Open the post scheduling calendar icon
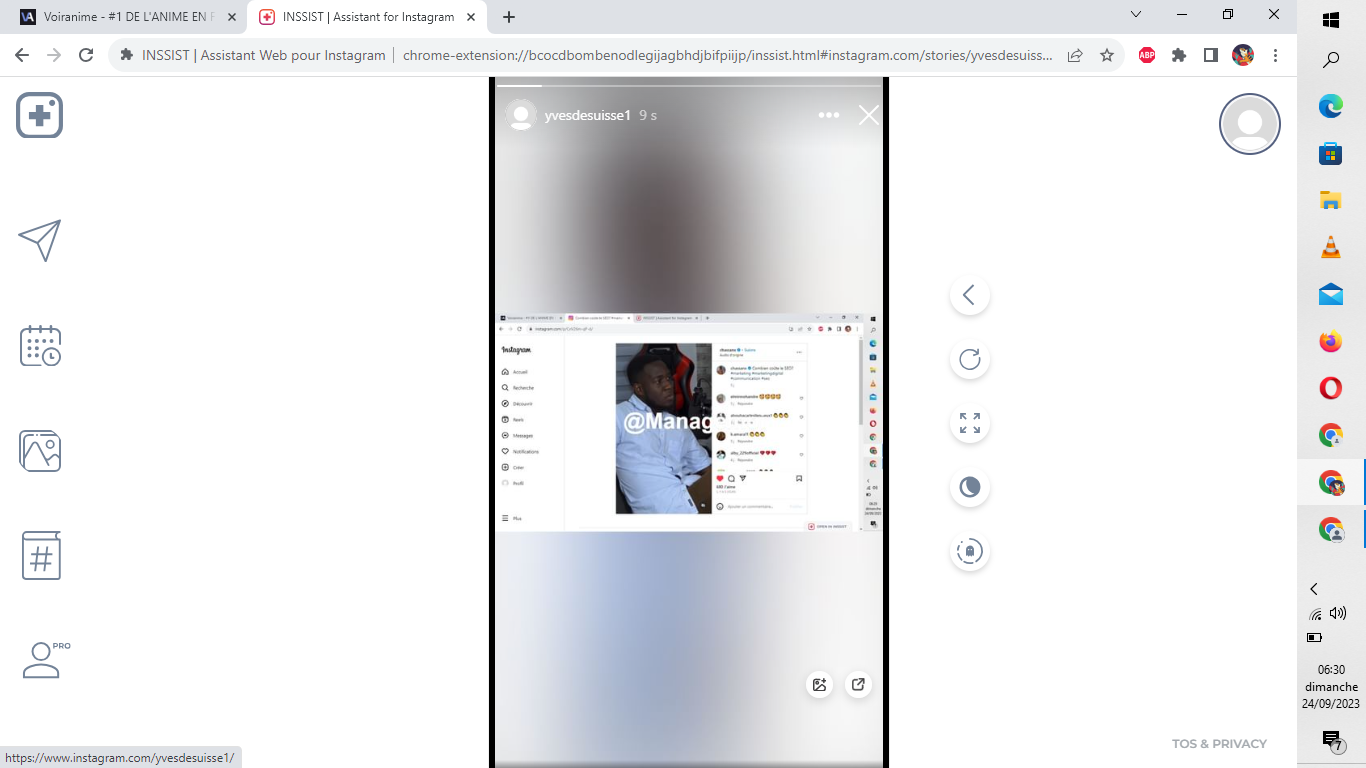Image resolution: width=1366 pixels, height=768 pixels. coord(40,345)
